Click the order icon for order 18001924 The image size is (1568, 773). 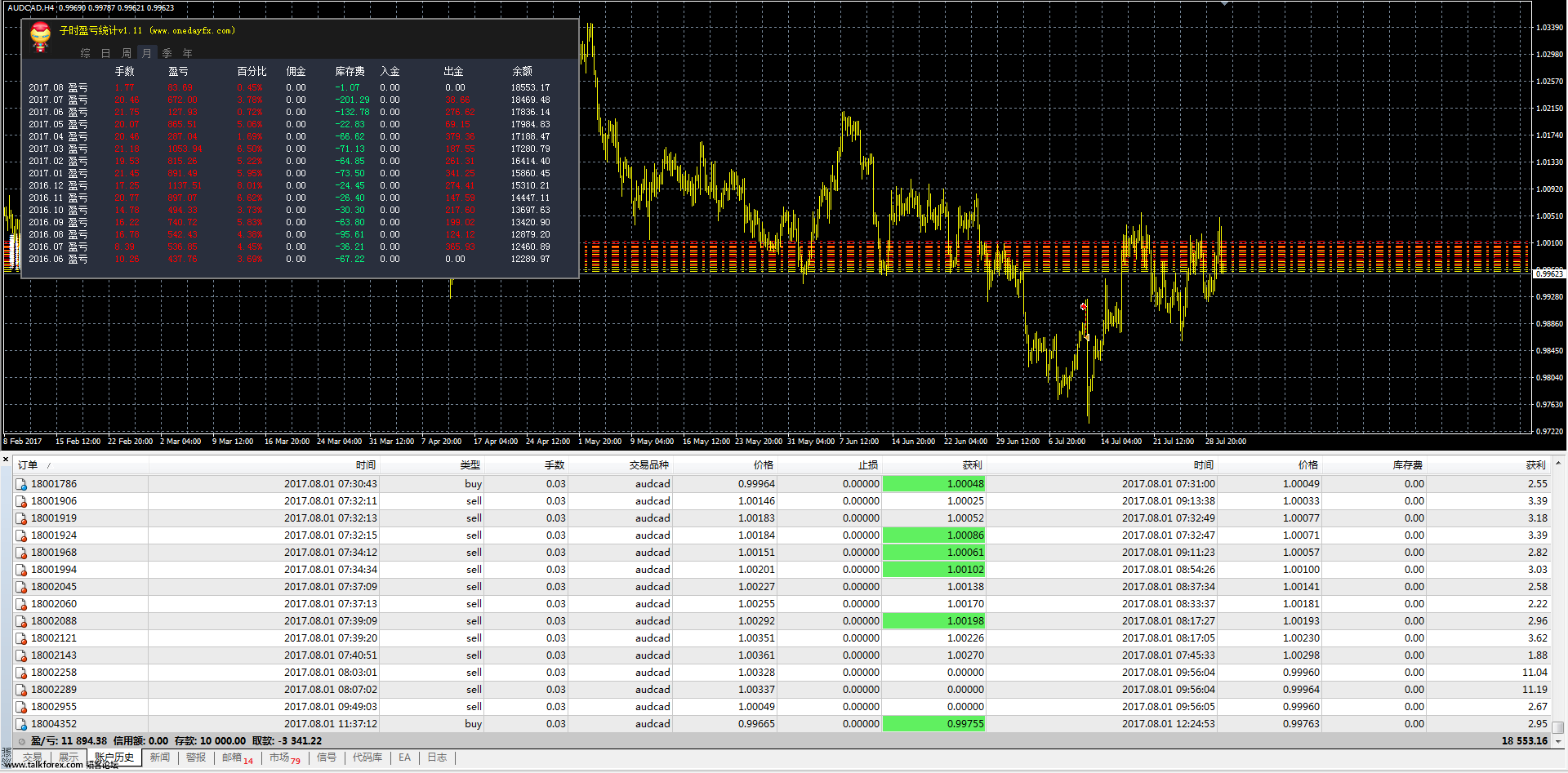(21, 535)
